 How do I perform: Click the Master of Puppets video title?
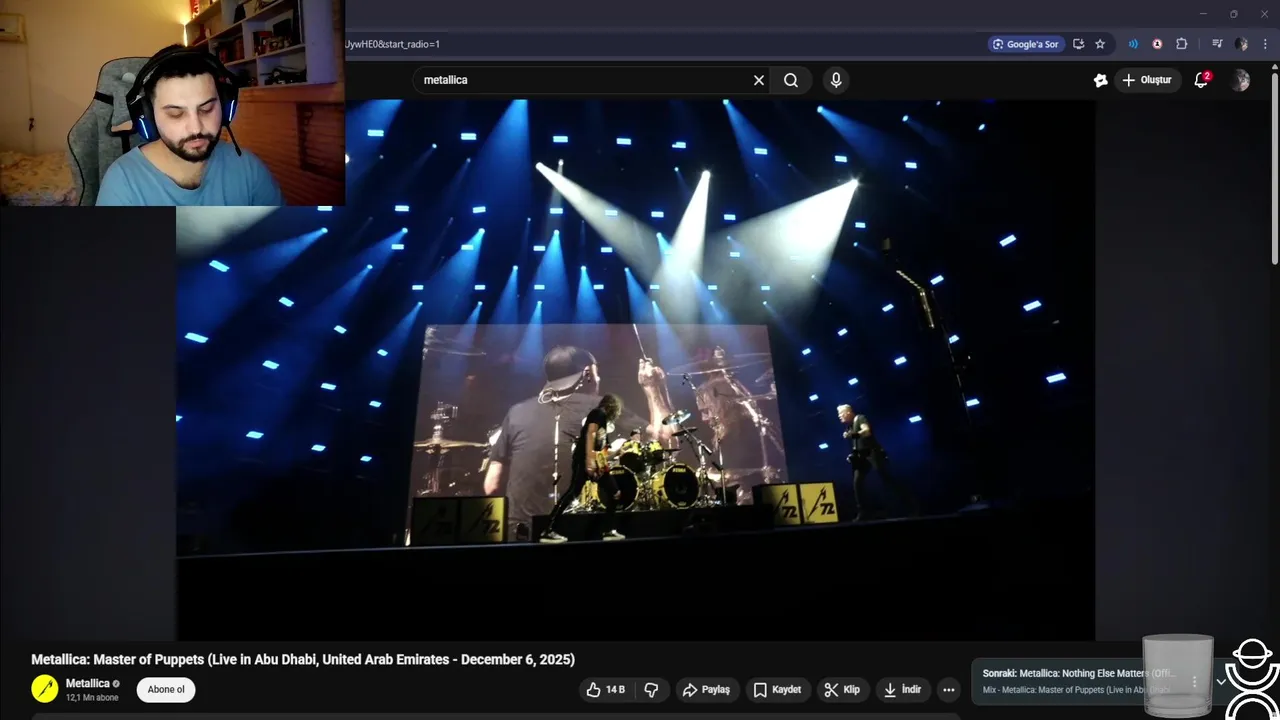(x=303, y=660)
